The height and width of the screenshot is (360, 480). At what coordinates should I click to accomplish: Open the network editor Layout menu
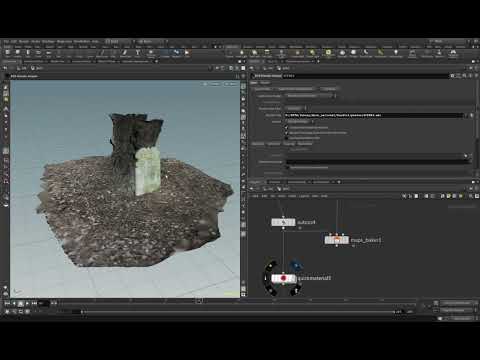[x=304, y=196]
